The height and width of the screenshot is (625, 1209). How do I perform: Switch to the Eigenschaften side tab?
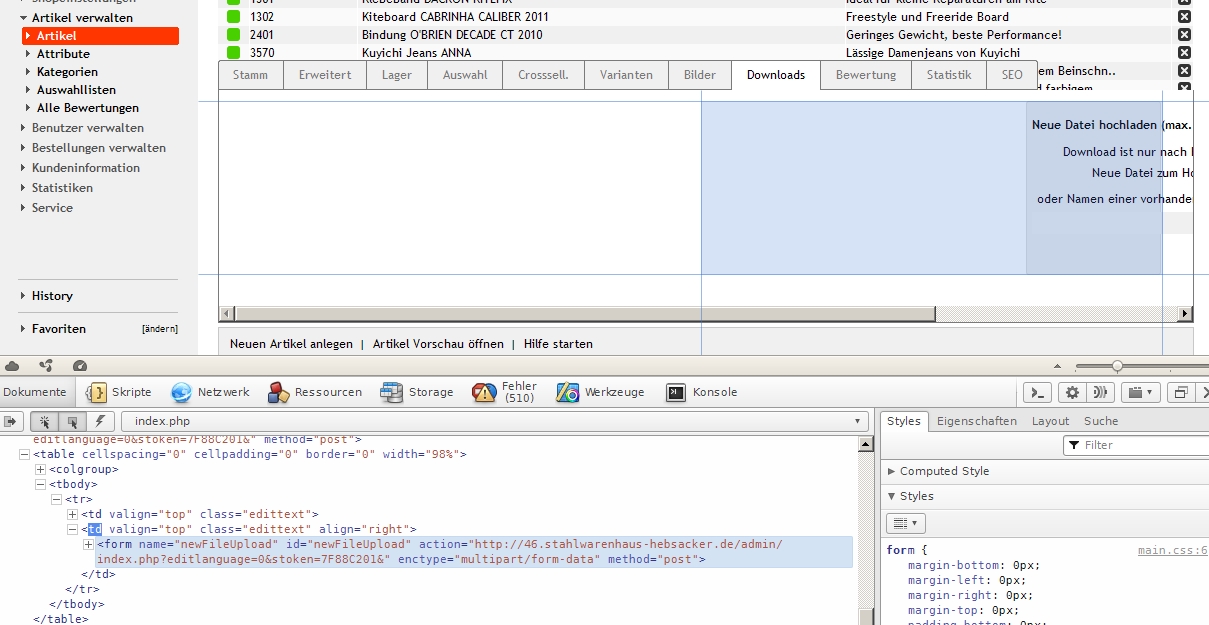pos(976,421)
